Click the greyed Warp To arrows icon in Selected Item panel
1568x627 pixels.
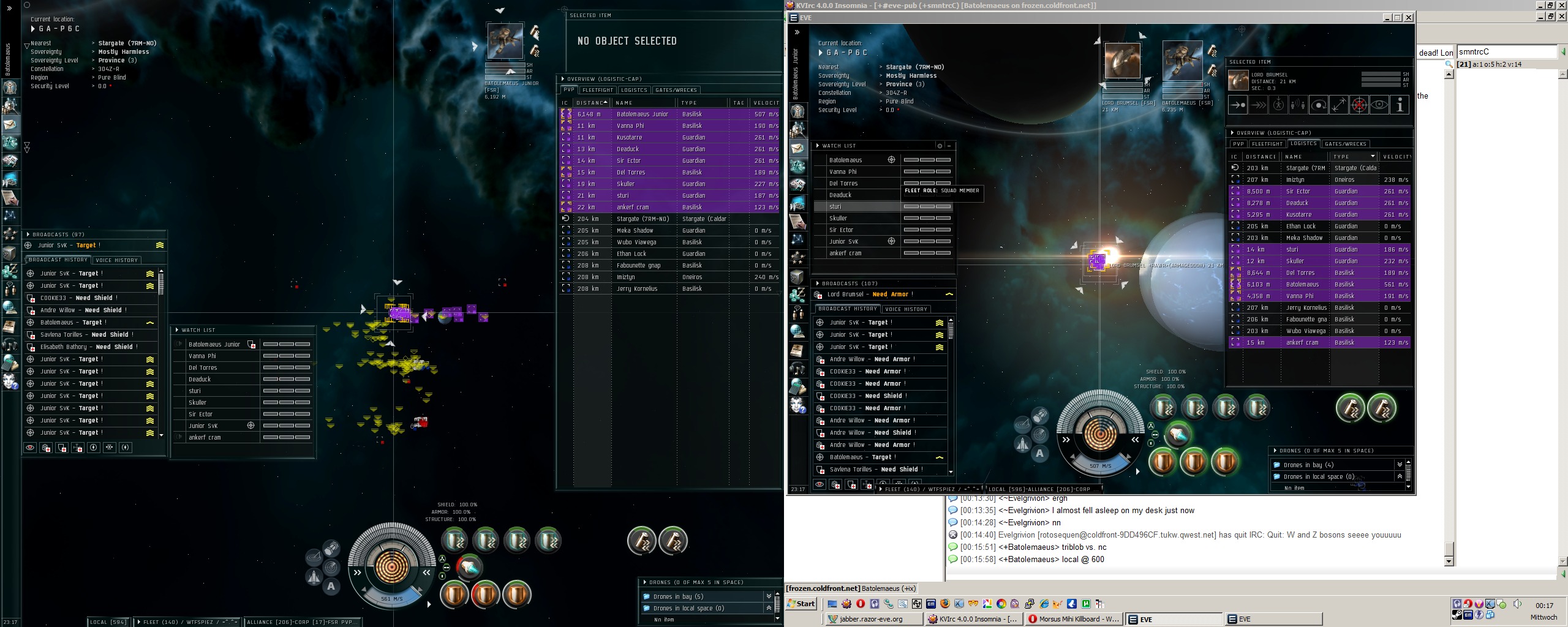(x=1258, y=105)
